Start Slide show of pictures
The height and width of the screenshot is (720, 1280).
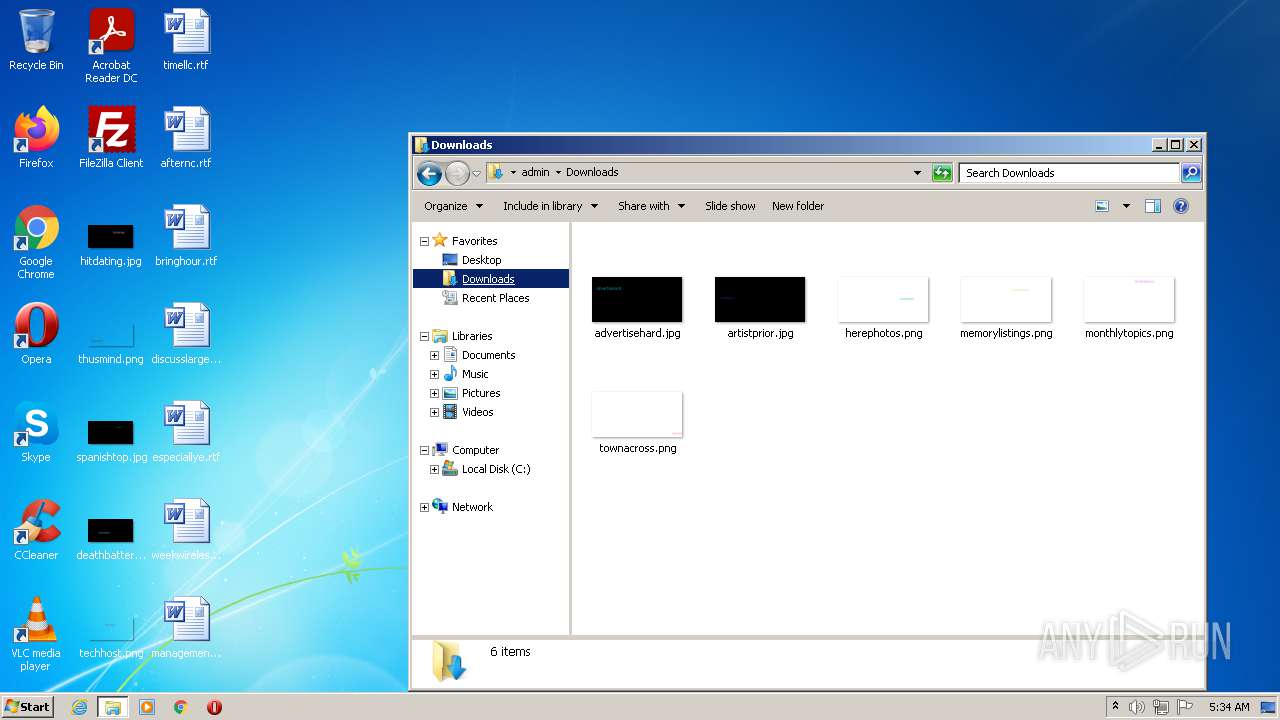coord(730,206)
